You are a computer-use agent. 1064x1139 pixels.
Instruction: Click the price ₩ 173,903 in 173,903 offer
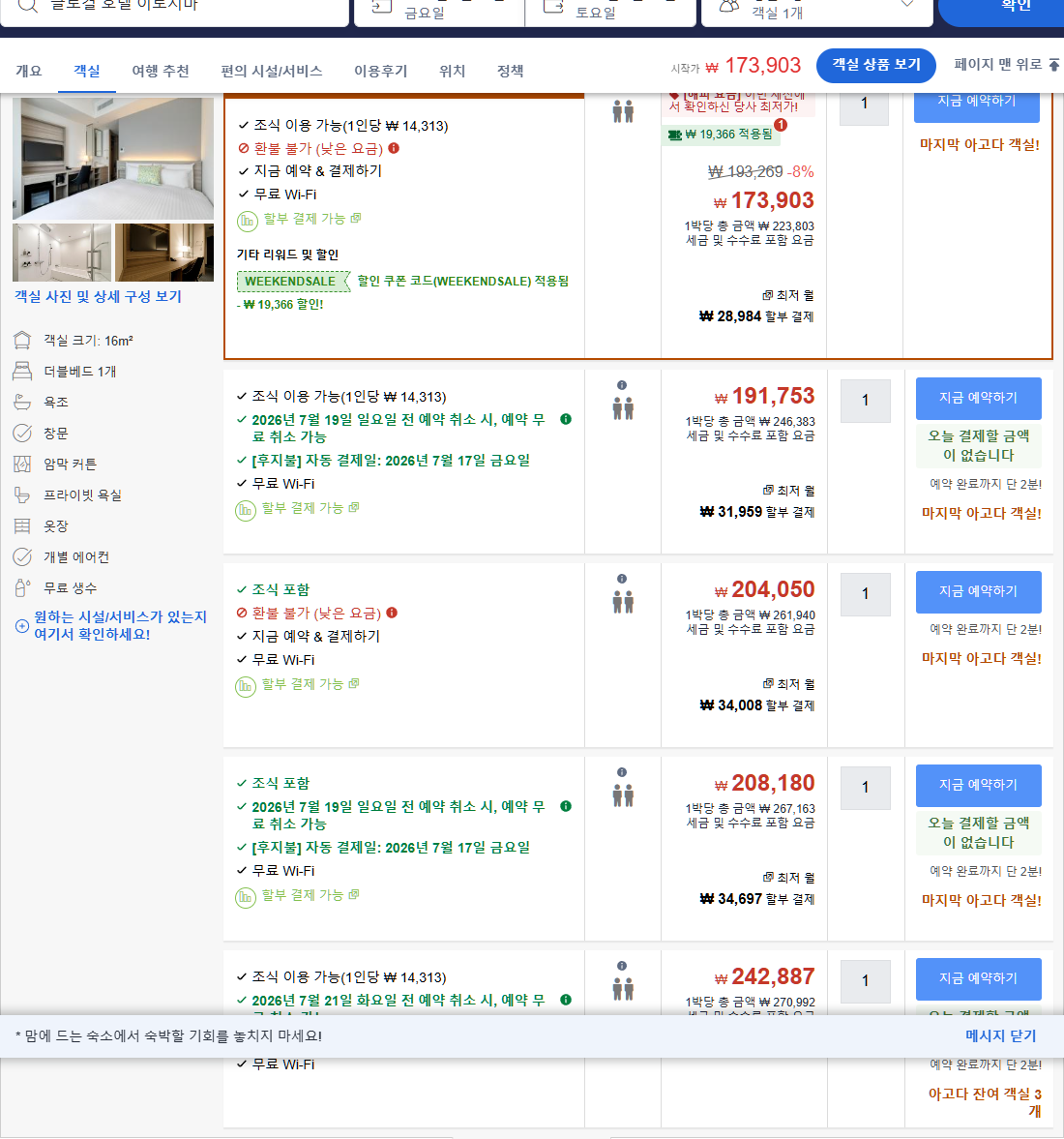click(x=763, y=200)
